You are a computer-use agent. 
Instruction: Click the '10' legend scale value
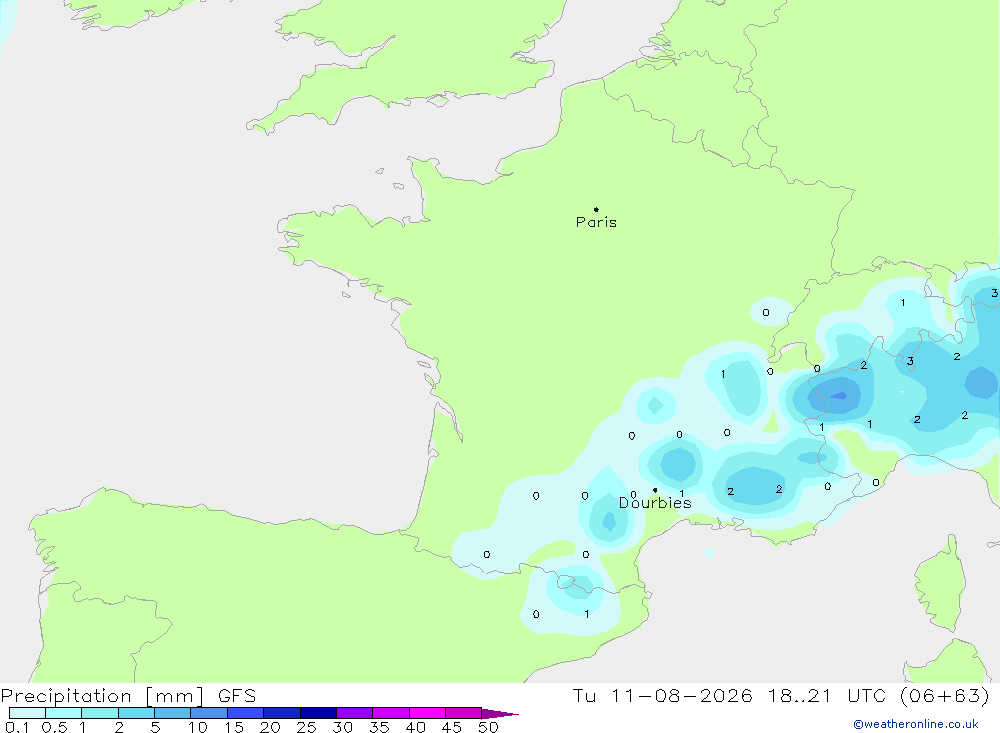[198, 727]
